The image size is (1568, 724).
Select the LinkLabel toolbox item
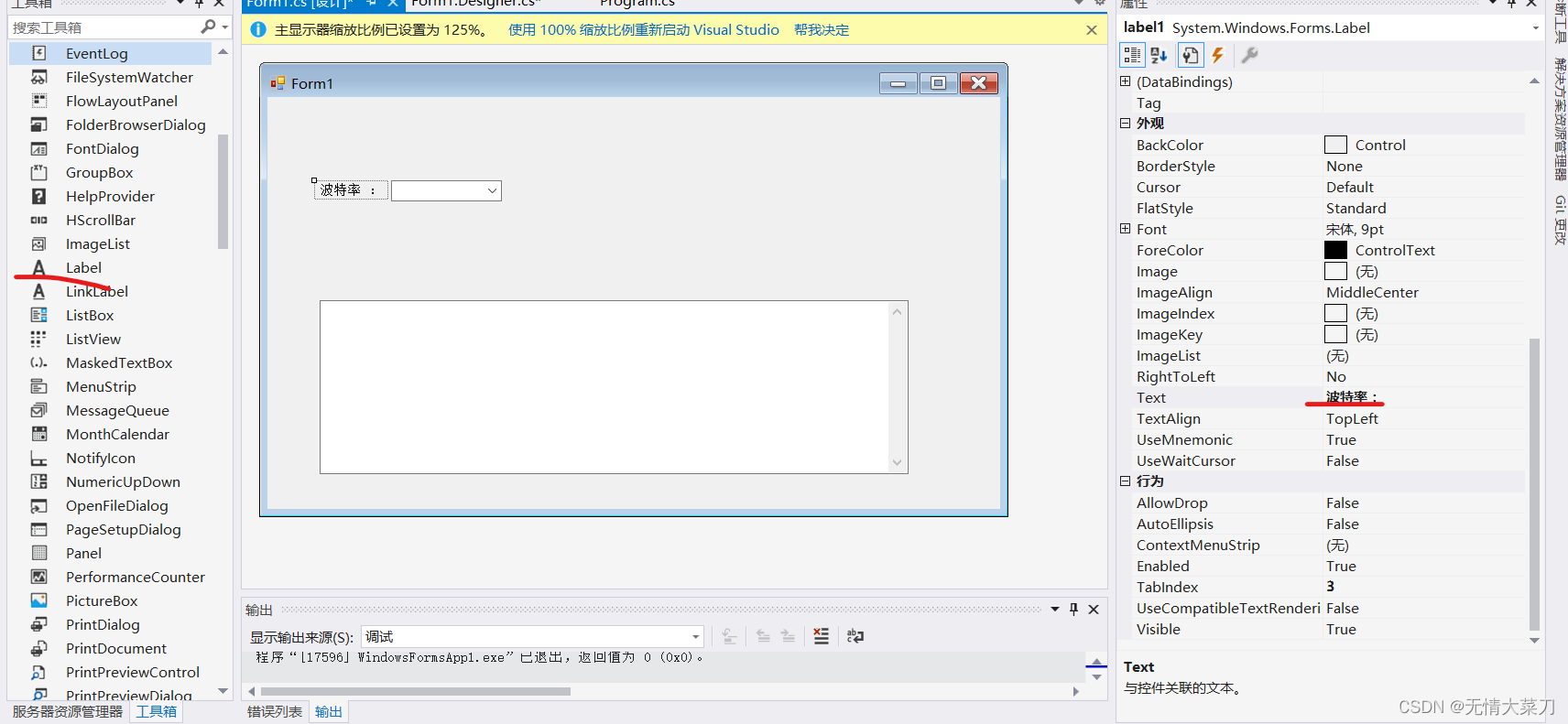tap(96, 291)
